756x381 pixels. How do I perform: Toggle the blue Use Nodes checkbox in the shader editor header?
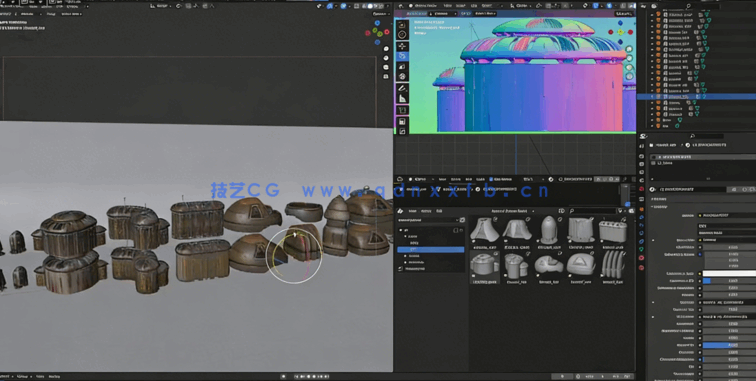tap(491, 179)
